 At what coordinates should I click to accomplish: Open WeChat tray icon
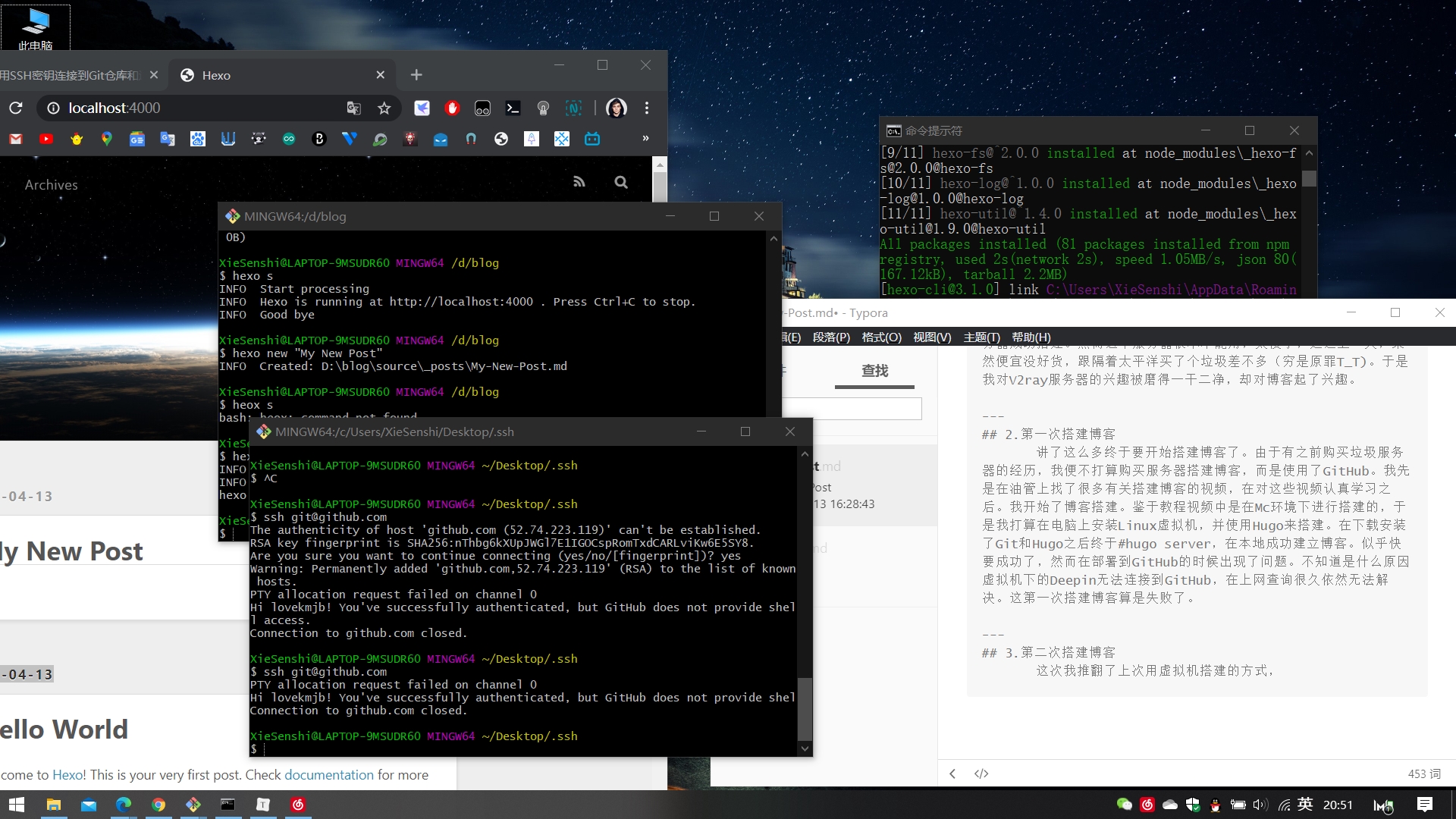(1125, 805)
